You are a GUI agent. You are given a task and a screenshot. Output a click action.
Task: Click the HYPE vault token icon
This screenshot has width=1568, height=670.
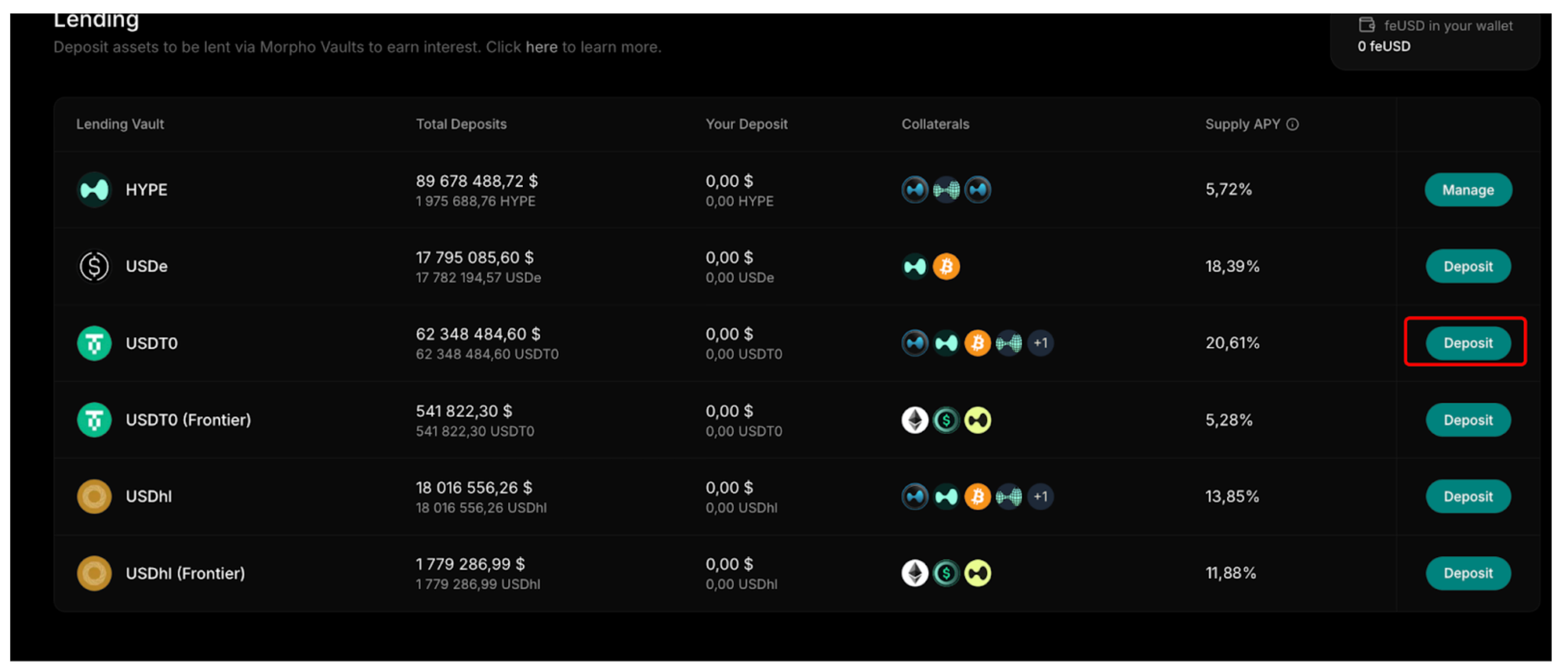coord(94,190)
